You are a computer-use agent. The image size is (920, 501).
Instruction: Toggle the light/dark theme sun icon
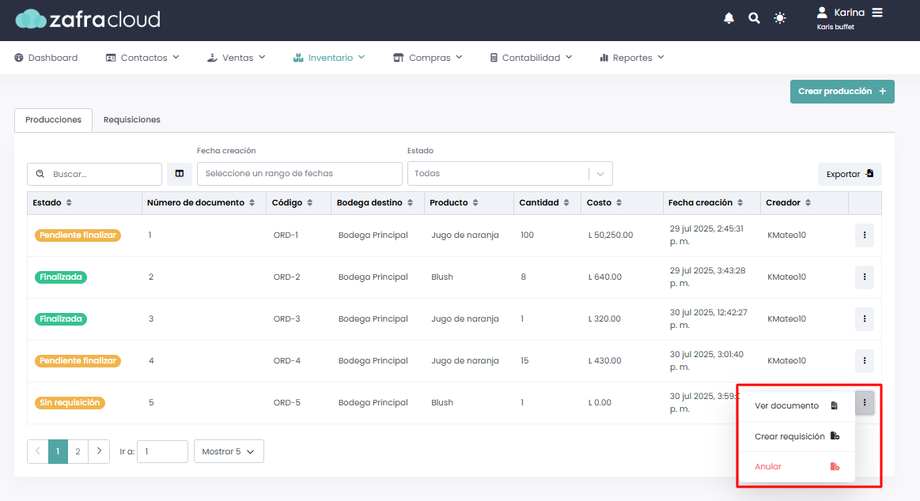[780, 18]
